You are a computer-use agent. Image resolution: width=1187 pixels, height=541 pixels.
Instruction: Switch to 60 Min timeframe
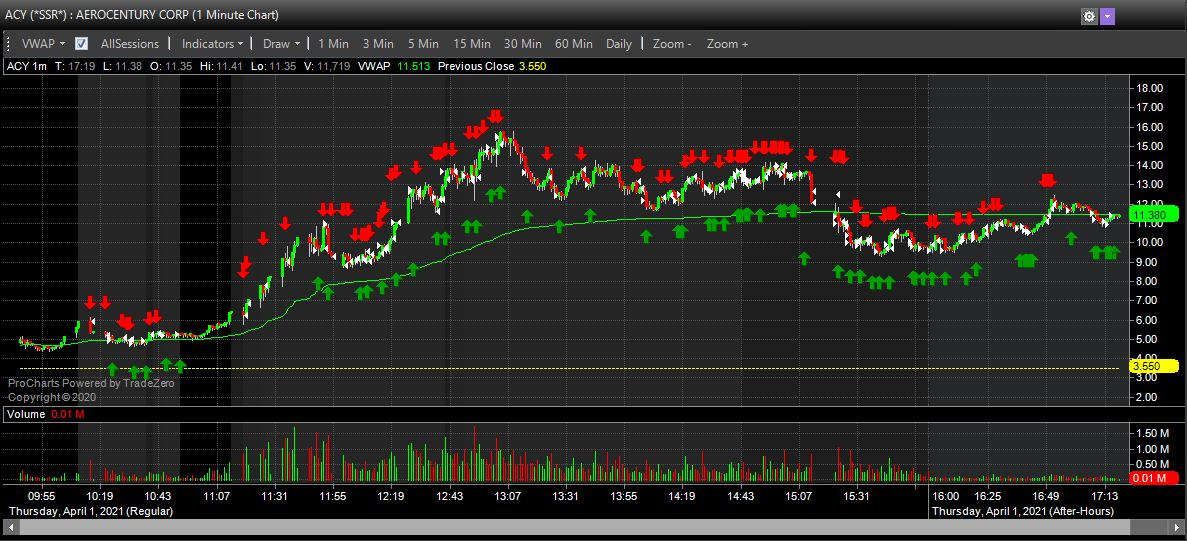coord(574,44)
